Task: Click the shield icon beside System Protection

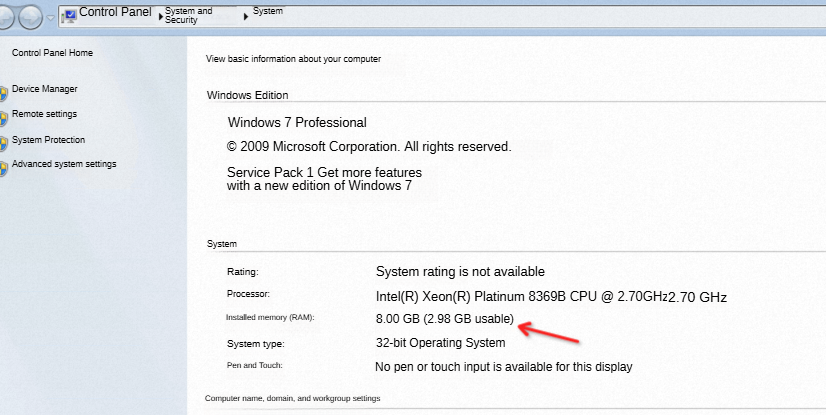Action: (x=3, y=144)
